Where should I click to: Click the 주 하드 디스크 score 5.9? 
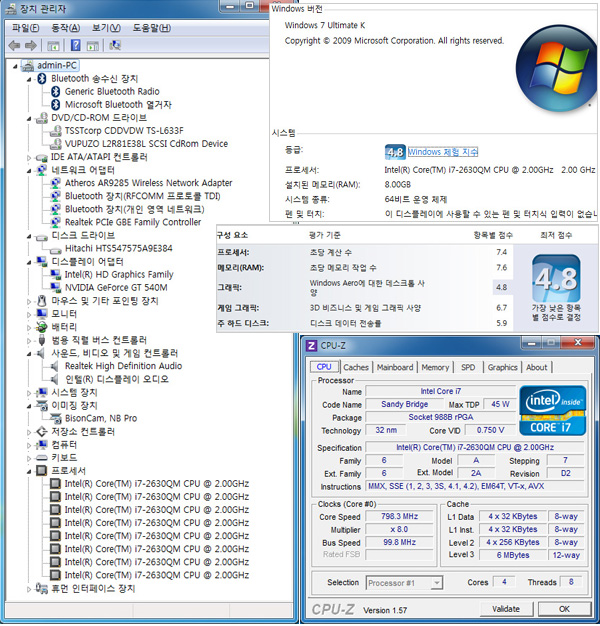(x=501, y=323)
